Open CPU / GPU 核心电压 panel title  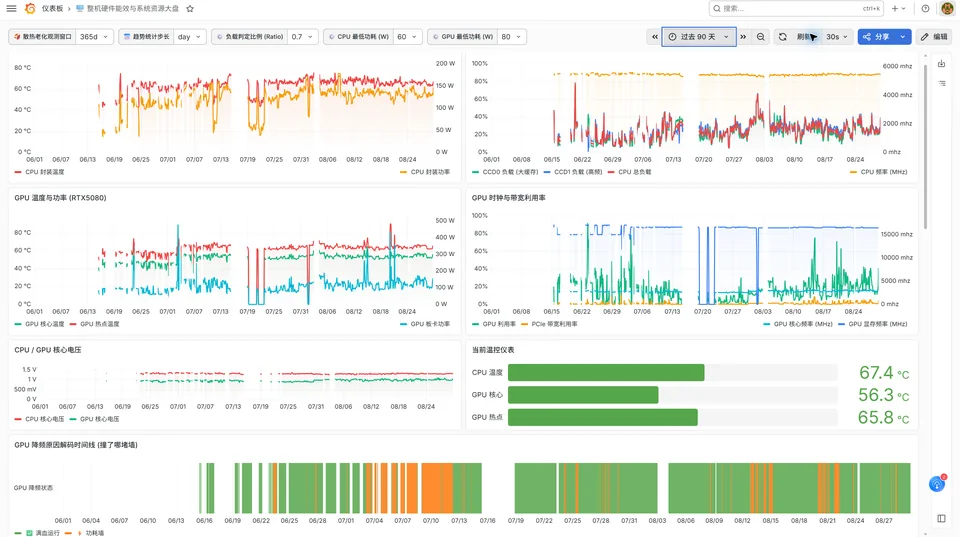coord(48,350)
